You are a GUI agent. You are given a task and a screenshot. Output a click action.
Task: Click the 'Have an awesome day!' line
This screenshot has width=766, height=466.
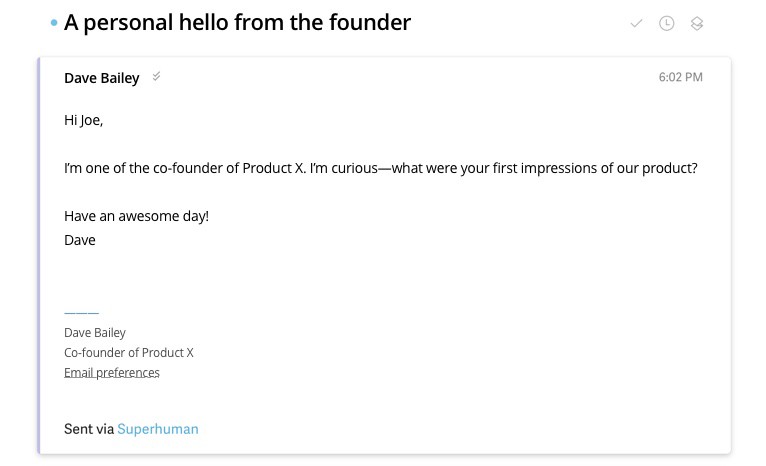[136, 215]
